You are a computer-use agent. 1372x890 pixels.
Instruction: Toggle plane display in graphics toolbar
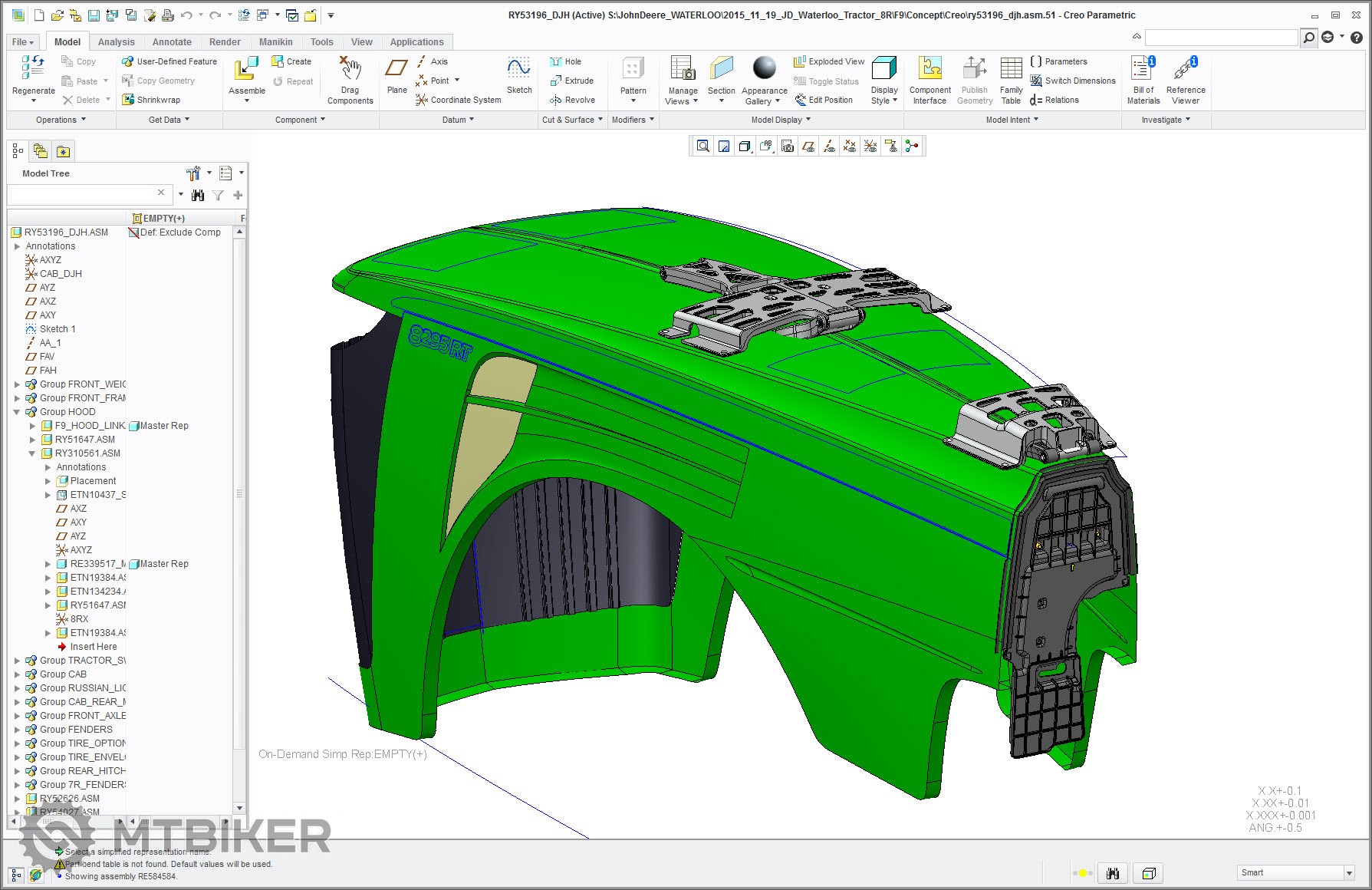[808, 147]
